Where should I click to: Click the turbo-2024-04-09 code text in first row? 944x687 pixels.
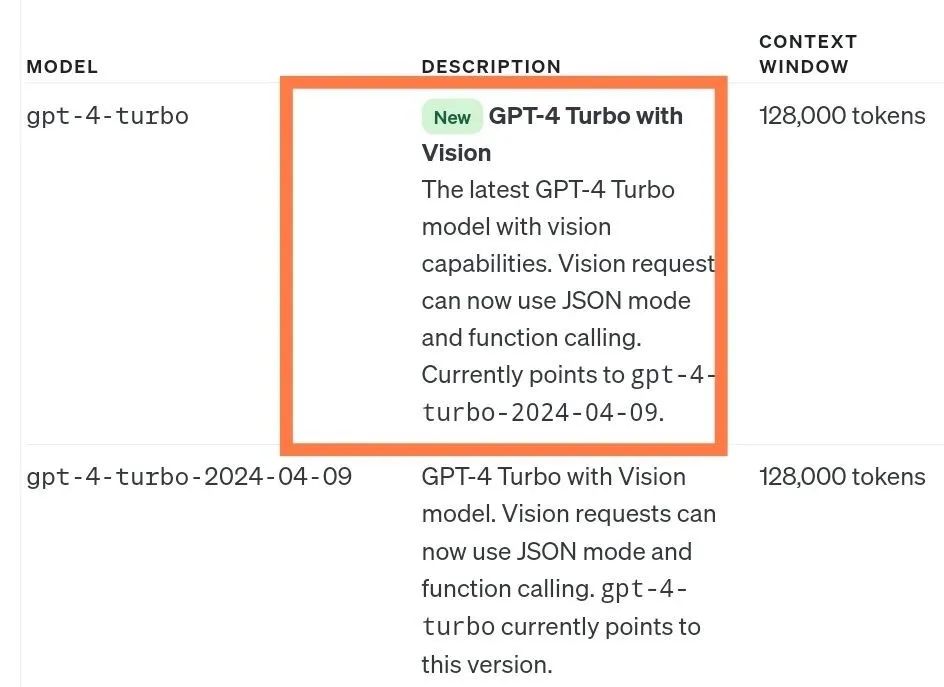pos(541,412)
